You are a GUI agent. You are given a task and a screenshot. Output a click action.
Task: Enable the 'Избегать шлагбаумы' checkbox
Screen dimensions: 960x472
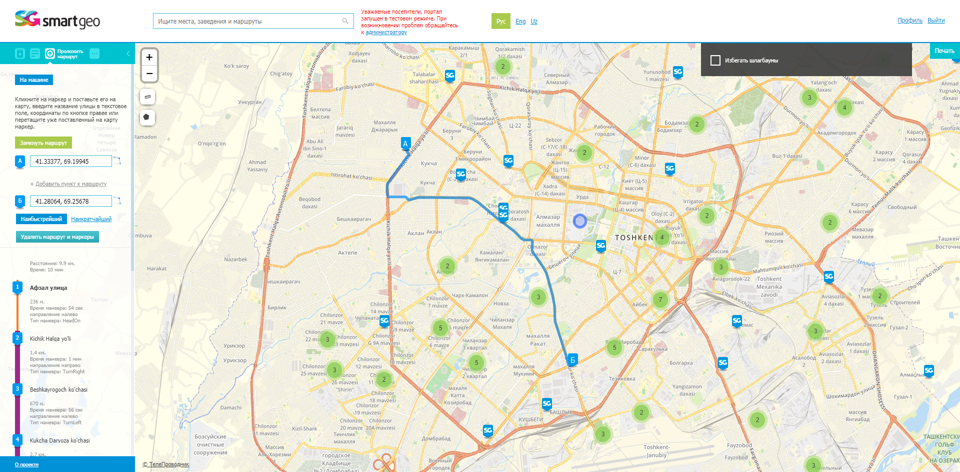[x=715, y=60]
